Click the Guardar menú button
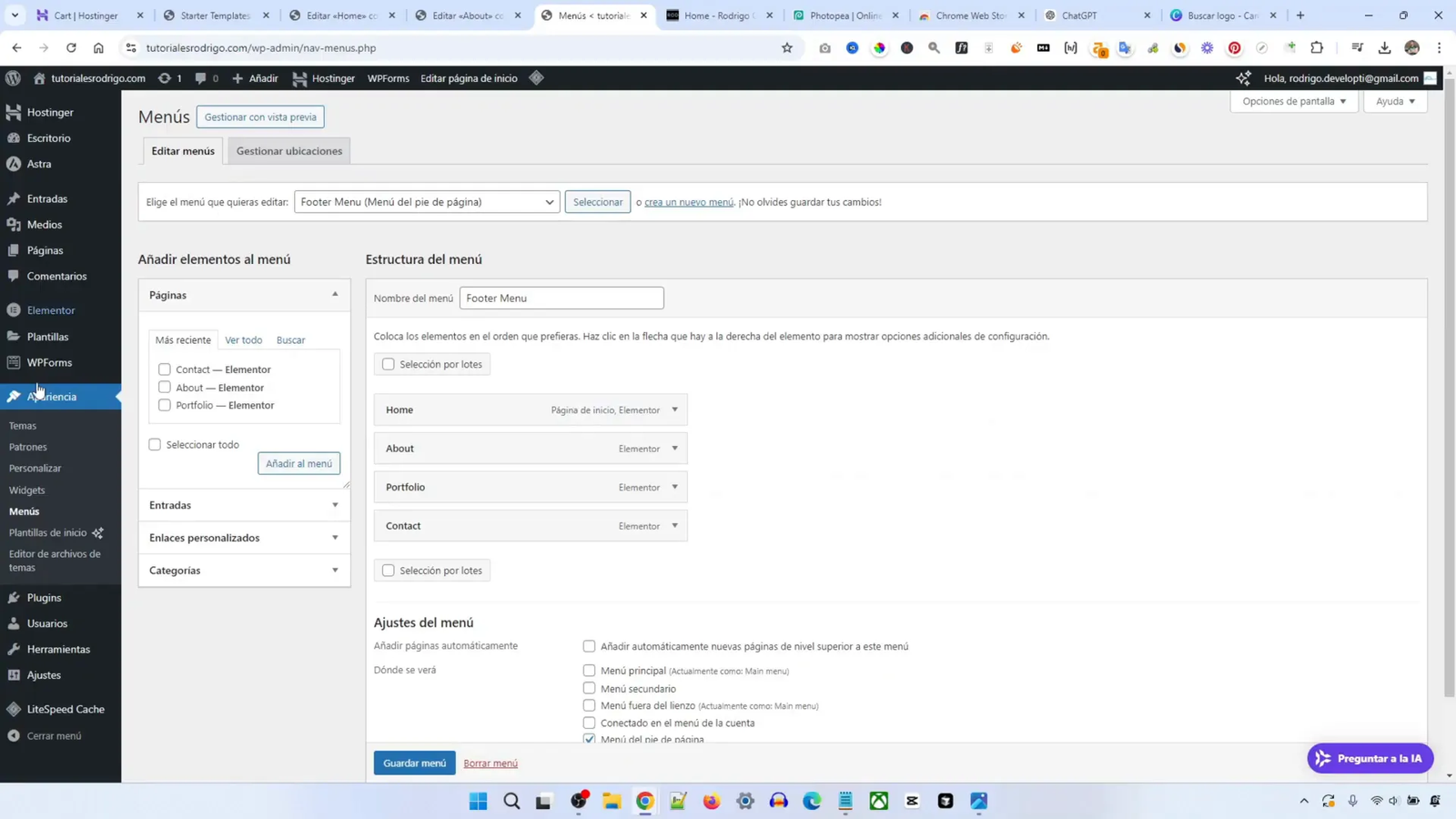This screenshot has height=819, width=1456. point(414,763)
